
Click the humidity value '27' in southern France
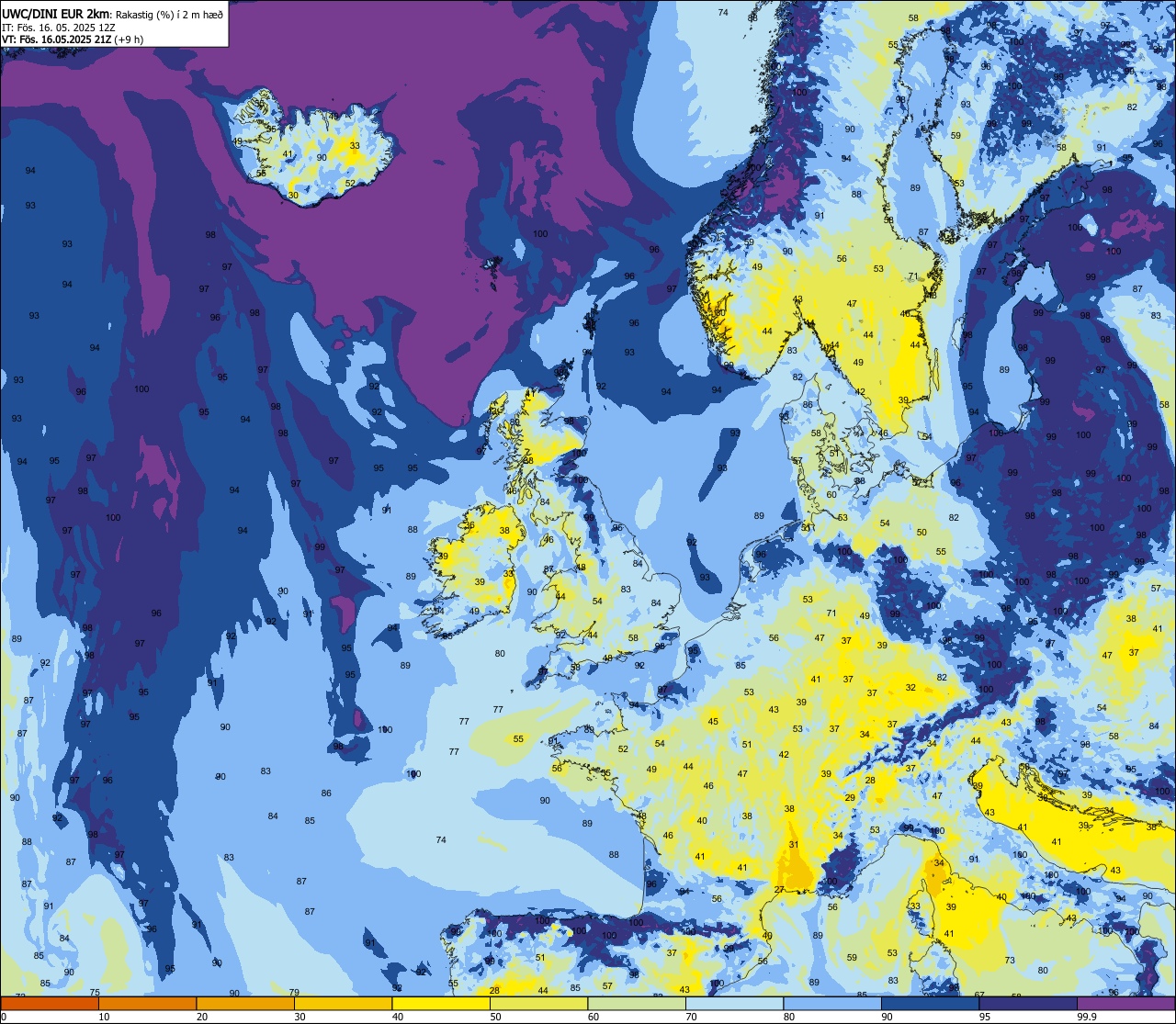[x=779, y=890]
